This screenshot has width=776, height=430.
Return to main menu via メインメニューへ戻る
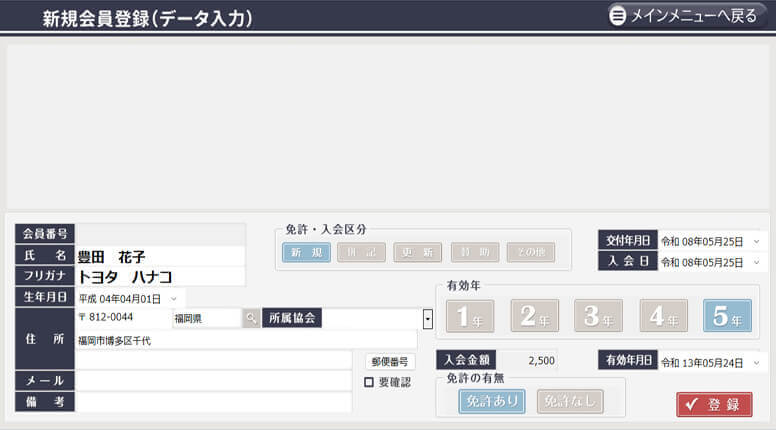(687, 16)
